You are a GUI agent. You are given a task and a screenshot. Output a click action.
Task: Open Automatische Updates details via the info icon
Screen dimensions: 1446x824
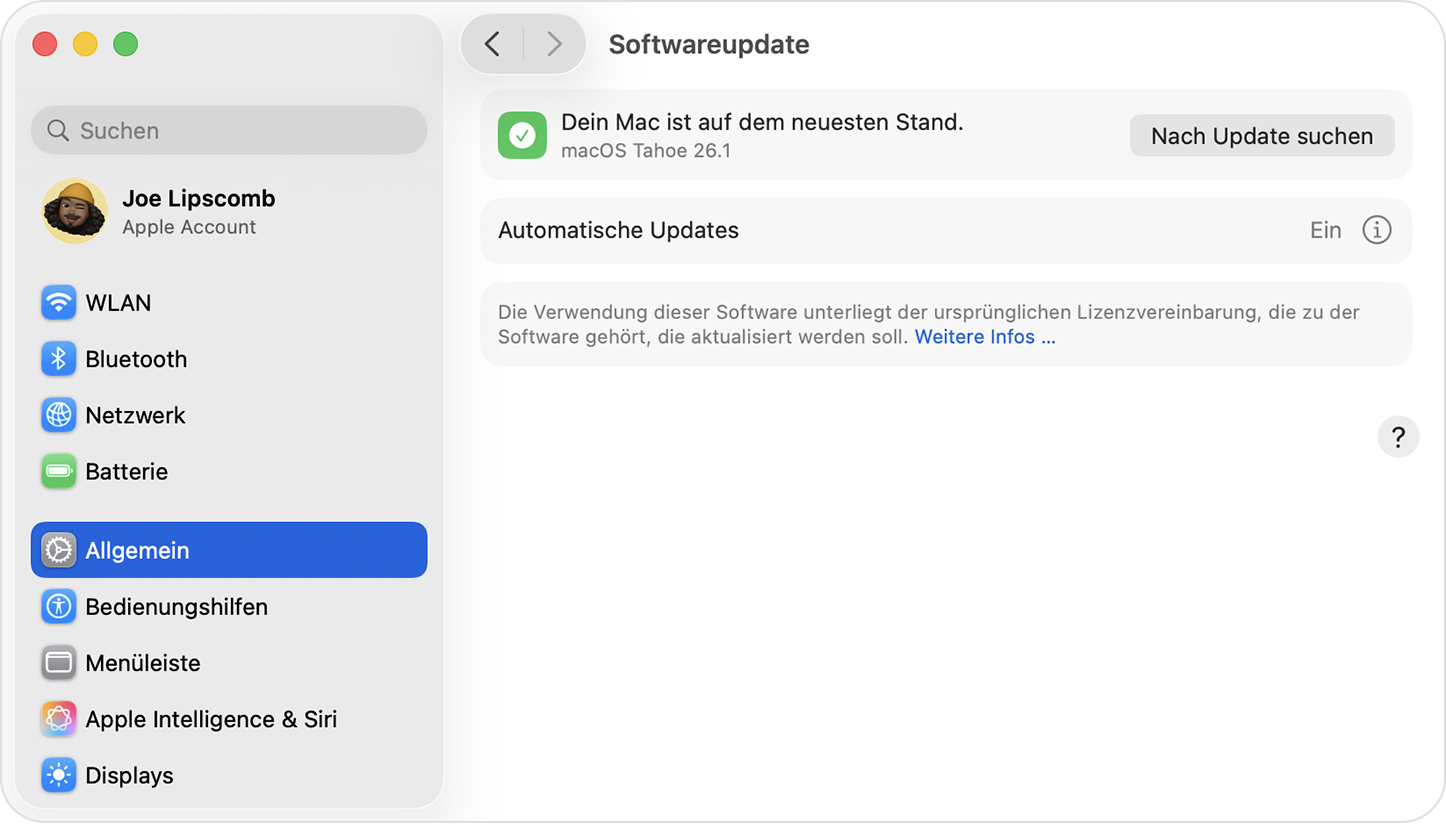coord(1377,230)
